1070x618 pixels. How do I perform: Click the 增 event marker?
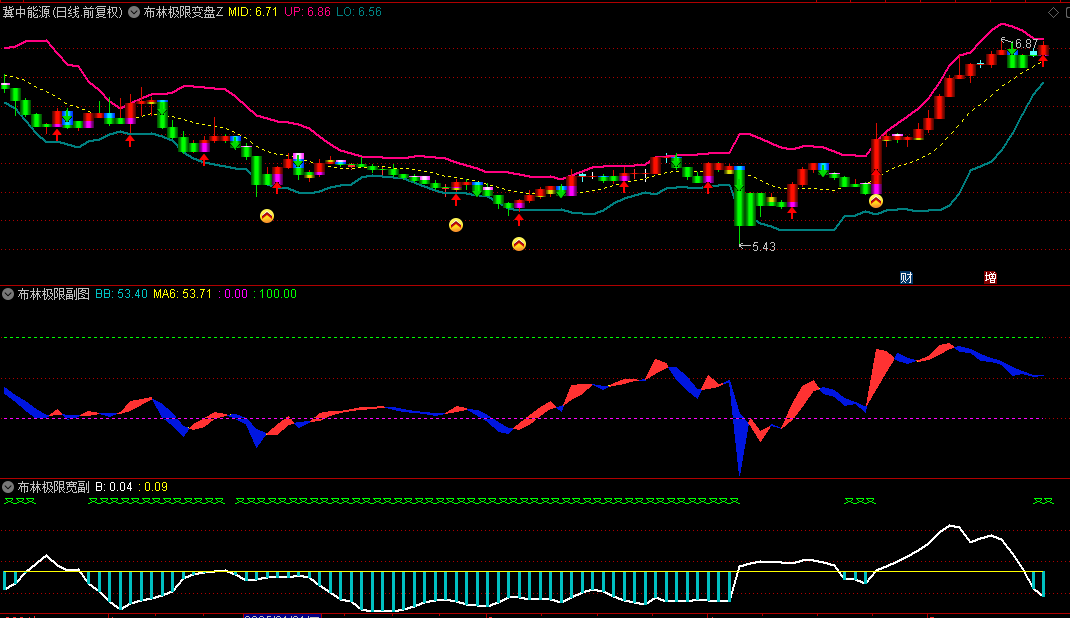(x=990, y=278)
